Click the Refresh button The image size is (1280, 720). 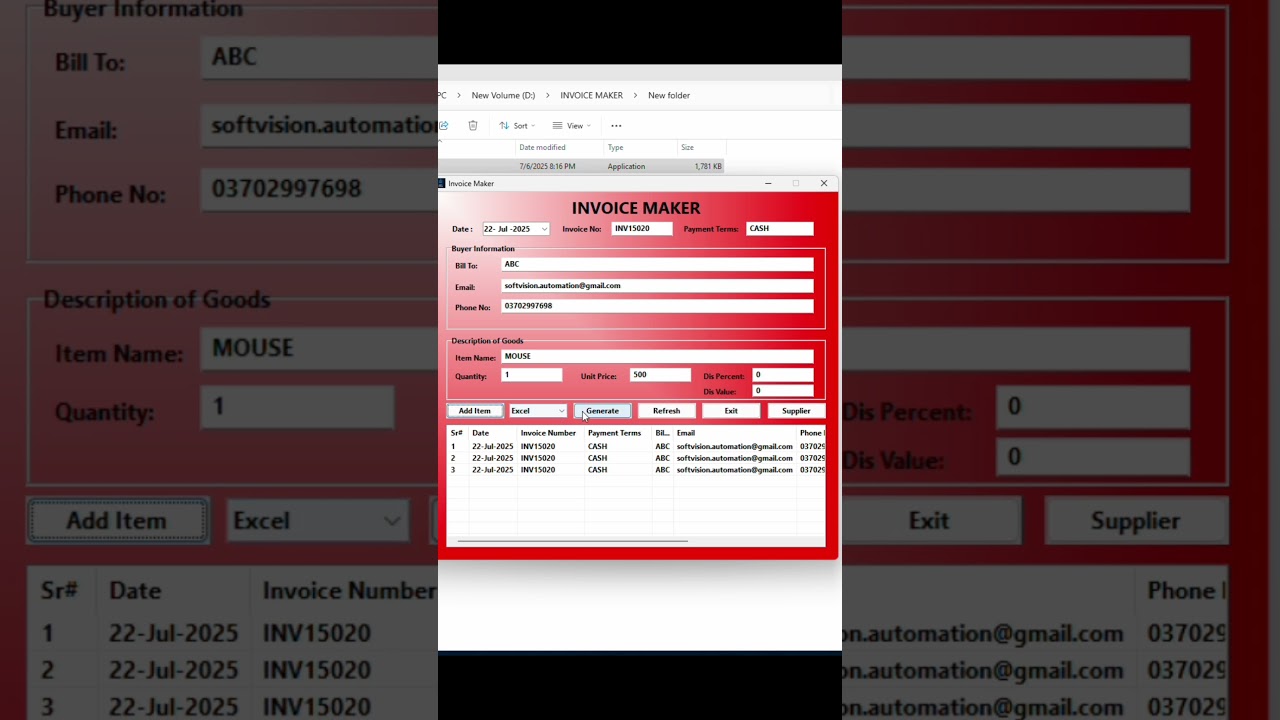666,411
